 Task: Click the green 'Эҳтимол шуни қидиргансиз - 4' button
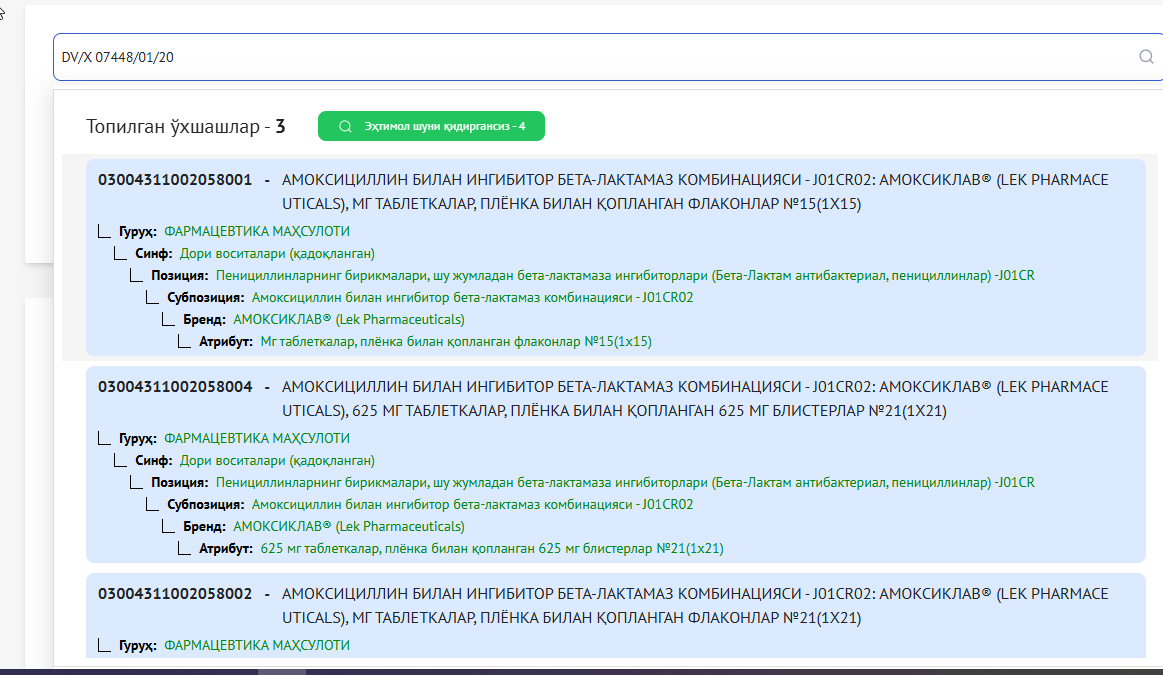coord(432,126)
